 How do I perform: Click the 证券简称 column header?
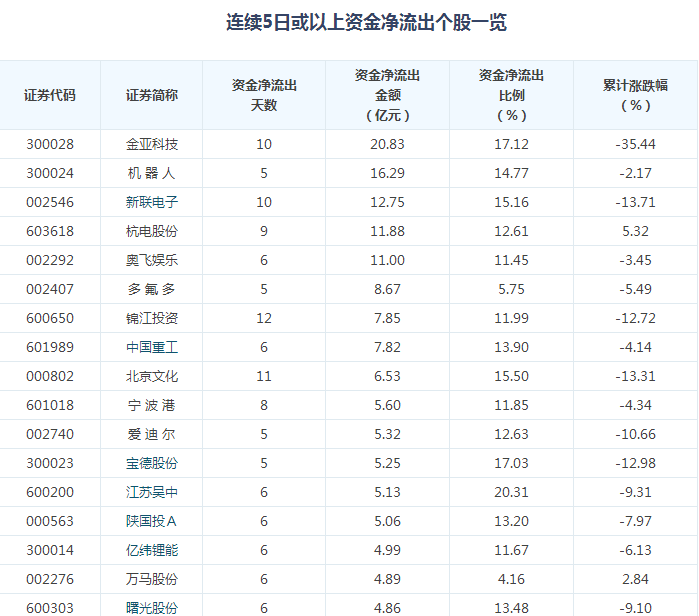[152, 95]
